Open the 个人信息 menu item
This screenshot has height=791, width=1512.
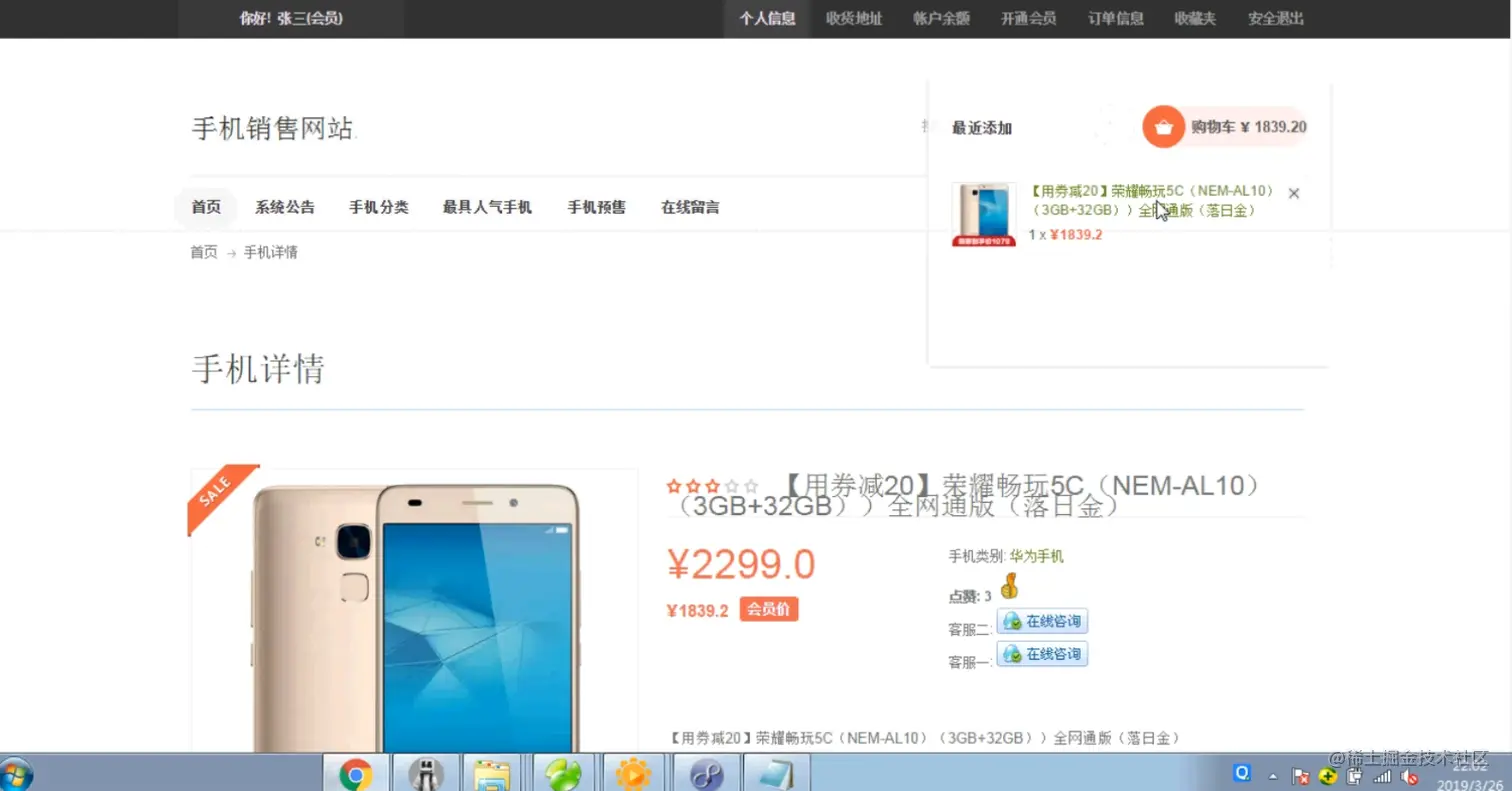(x=767, y=19)
